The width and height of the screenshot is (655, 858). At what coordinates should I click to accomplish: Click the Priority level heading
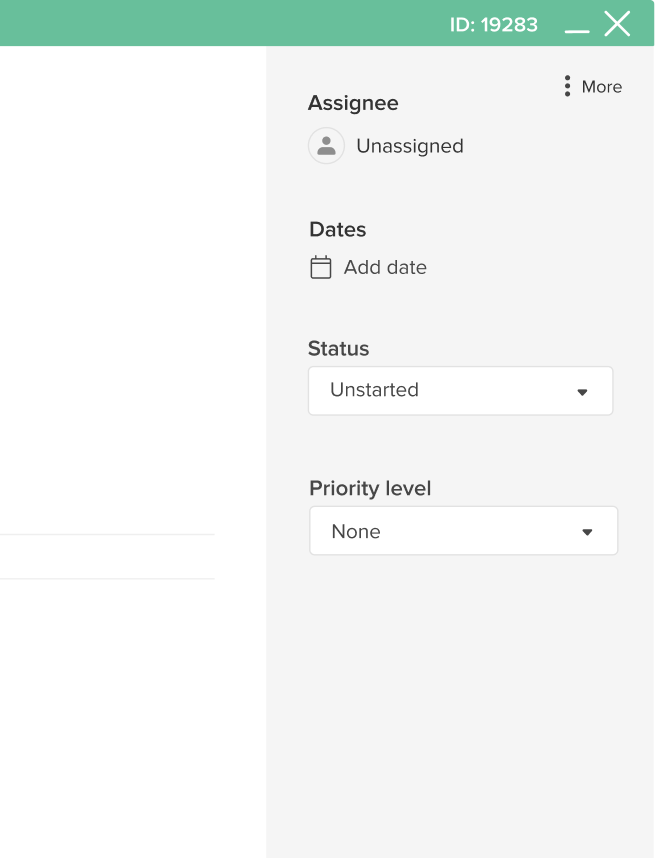click(x=370, y=488)
